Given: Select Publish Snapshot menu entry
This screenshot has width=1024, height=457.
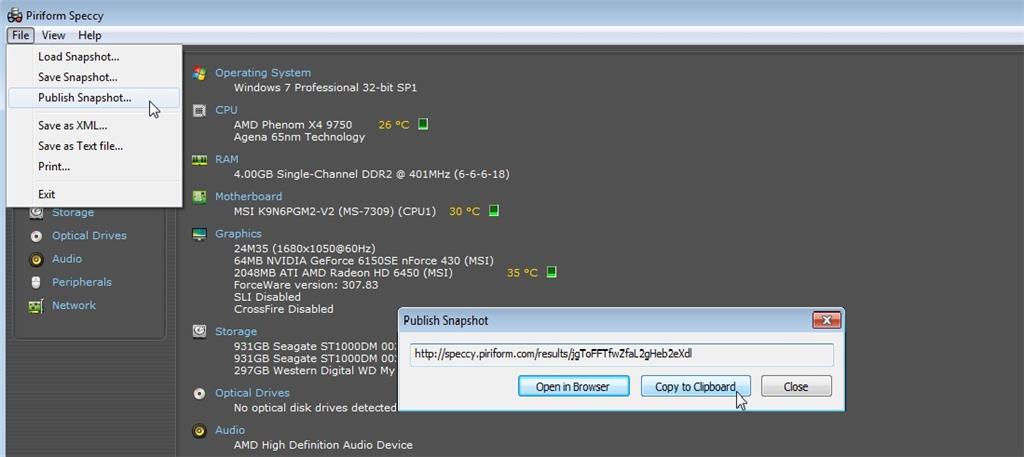Looking at the screenshot, I should (x=94, y=98).
